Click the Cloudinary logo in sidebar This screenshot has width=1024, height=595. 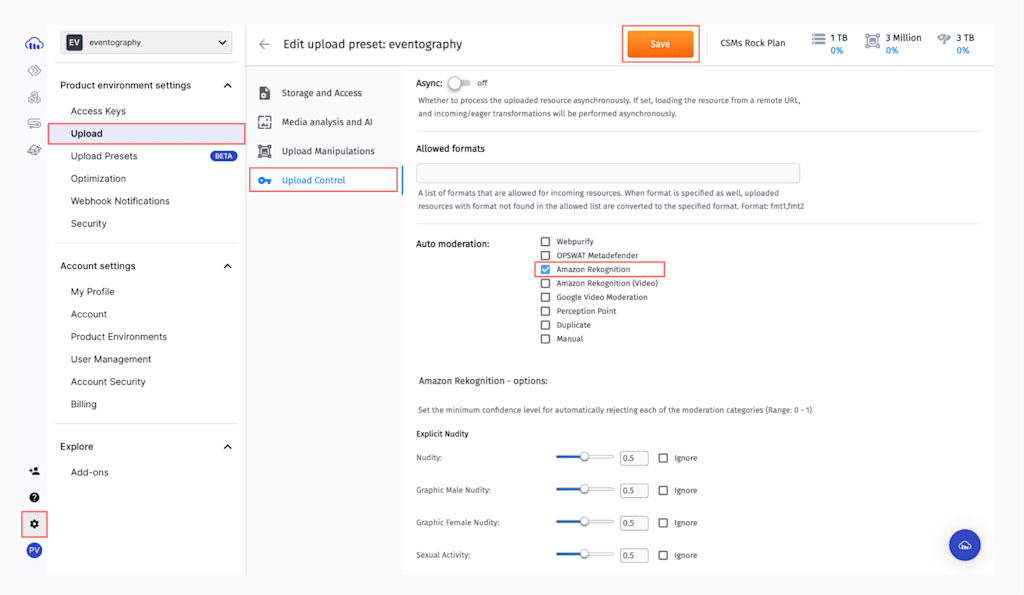[x=34, y=43]
